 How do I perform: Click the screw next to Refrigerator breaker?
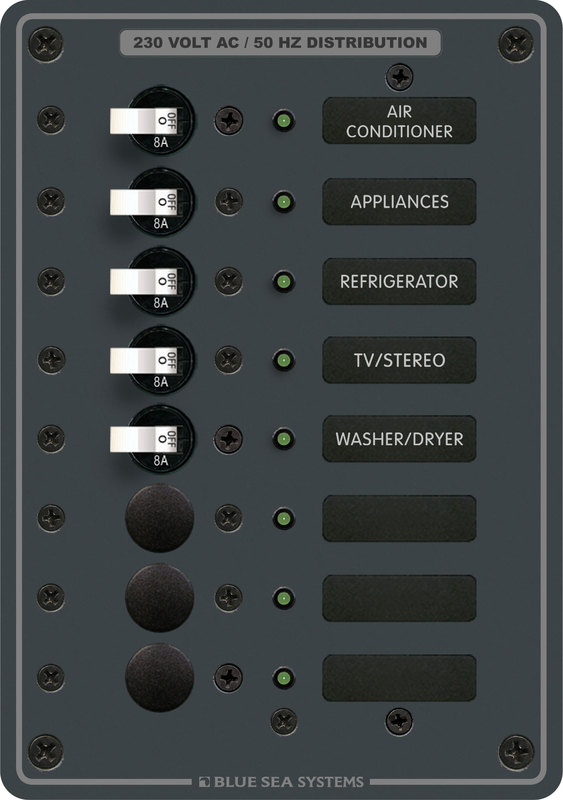228,281
